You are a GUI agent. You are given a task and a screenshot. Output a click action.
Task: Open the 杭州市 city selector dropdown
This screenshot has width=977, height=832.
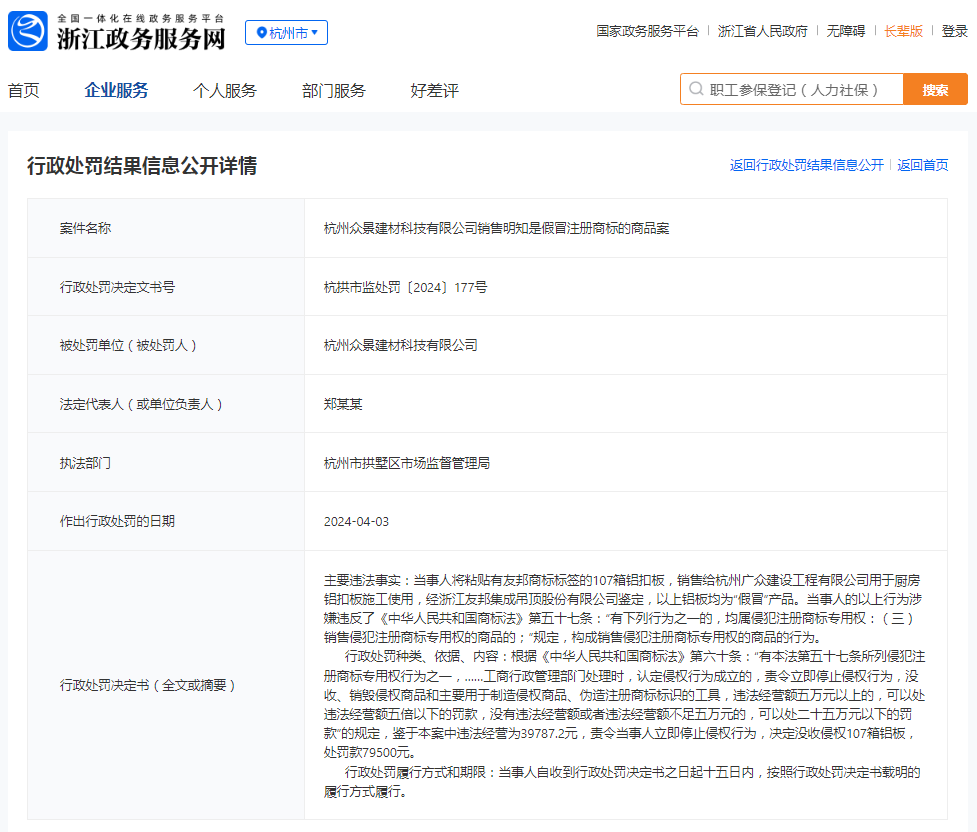[287, 32]
